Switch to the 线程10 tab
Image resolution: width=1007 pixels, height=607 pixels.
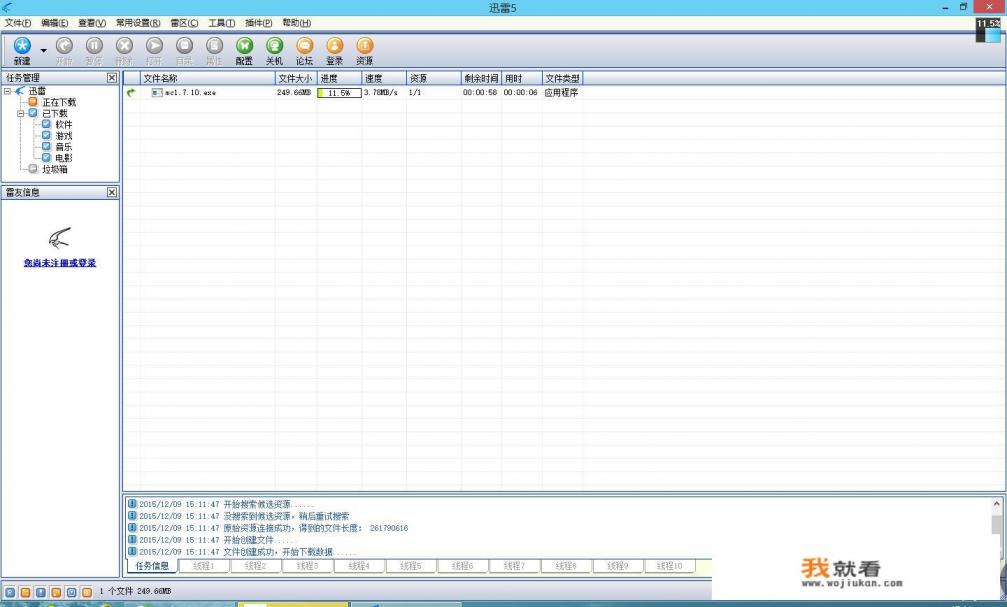click(669, 566)
